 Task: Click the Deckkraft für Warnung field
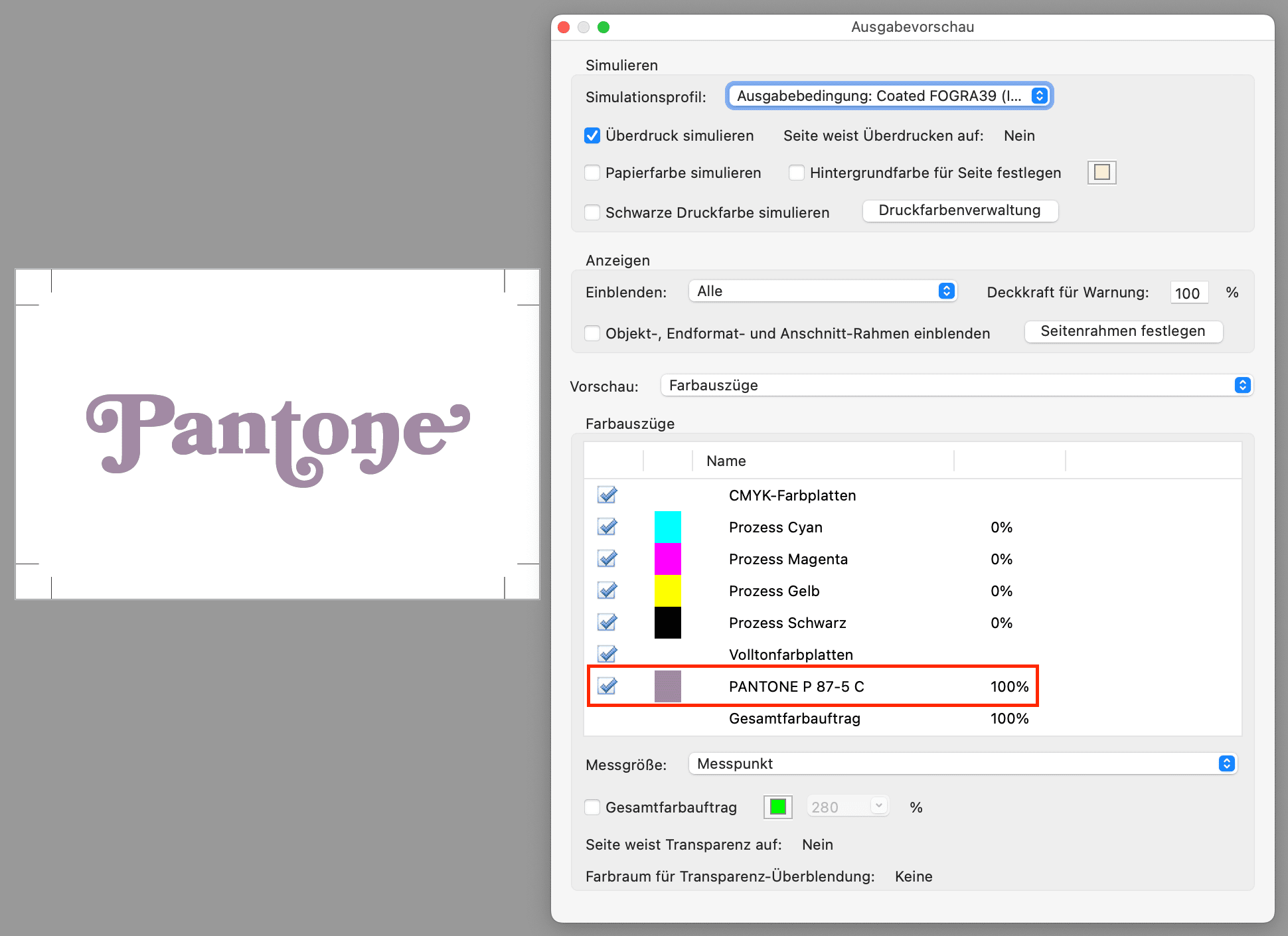pyautogui.click(x=1189, y=293)
